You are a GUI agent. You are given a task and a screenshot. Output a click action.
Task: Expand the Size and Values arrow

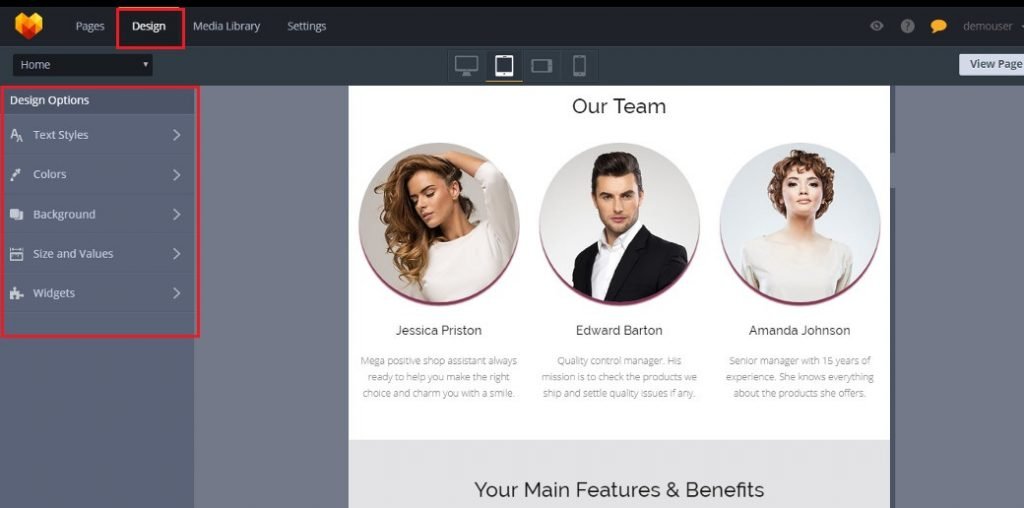(x=176, y=253)
